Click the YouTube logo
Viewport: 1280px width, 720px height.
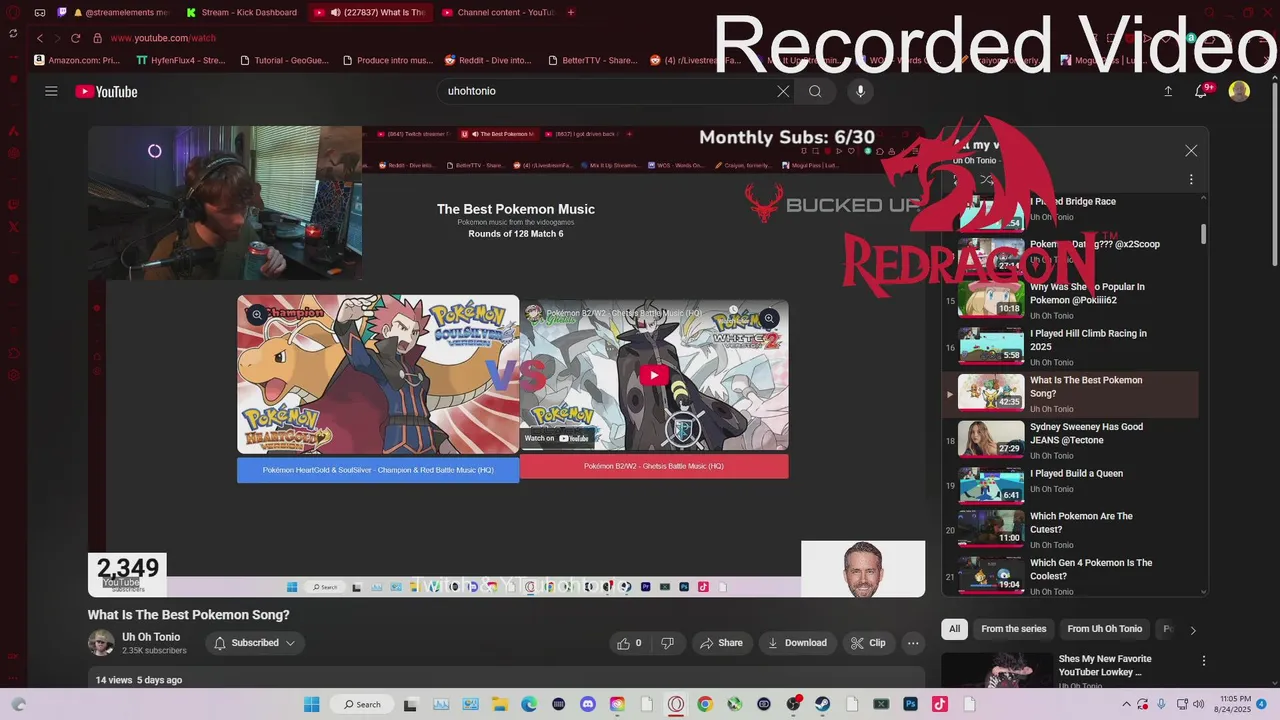(106, 92)
